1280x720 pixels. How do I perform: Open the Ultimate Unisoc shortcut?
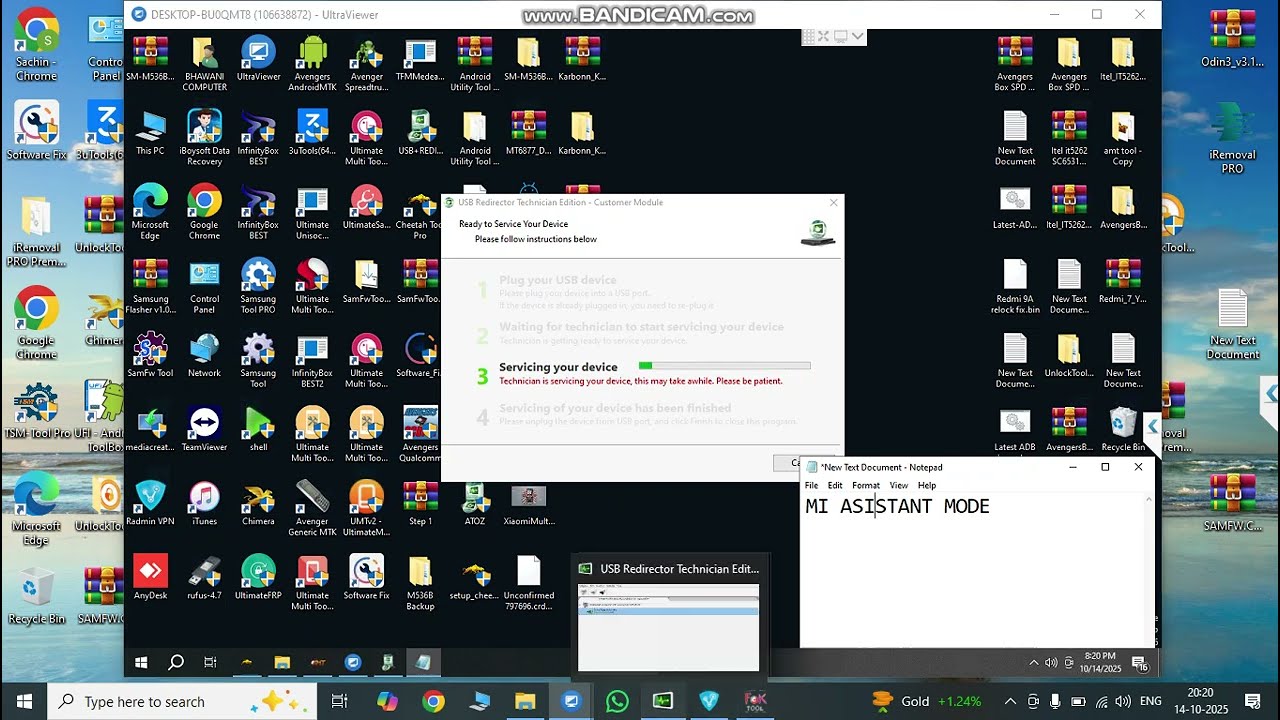click(x=312, y=212)
